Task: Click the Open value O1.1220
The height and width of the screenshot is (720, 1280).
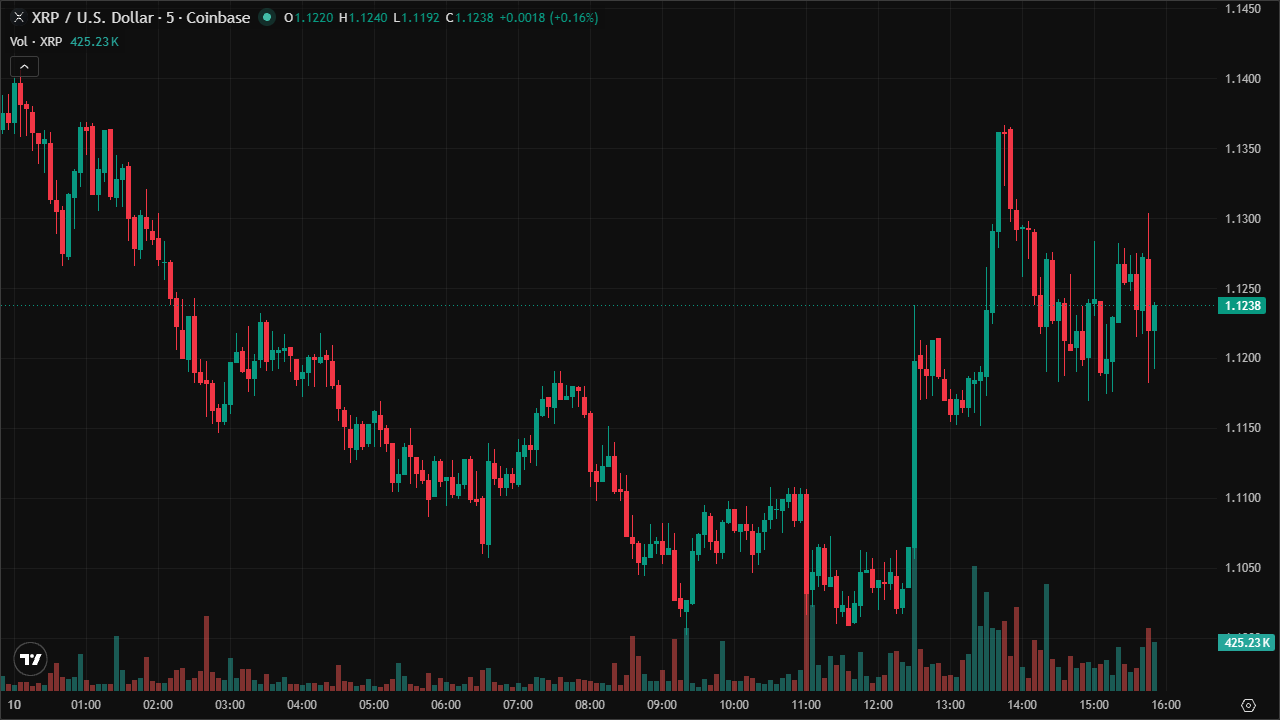Action: tap(308, 17)
